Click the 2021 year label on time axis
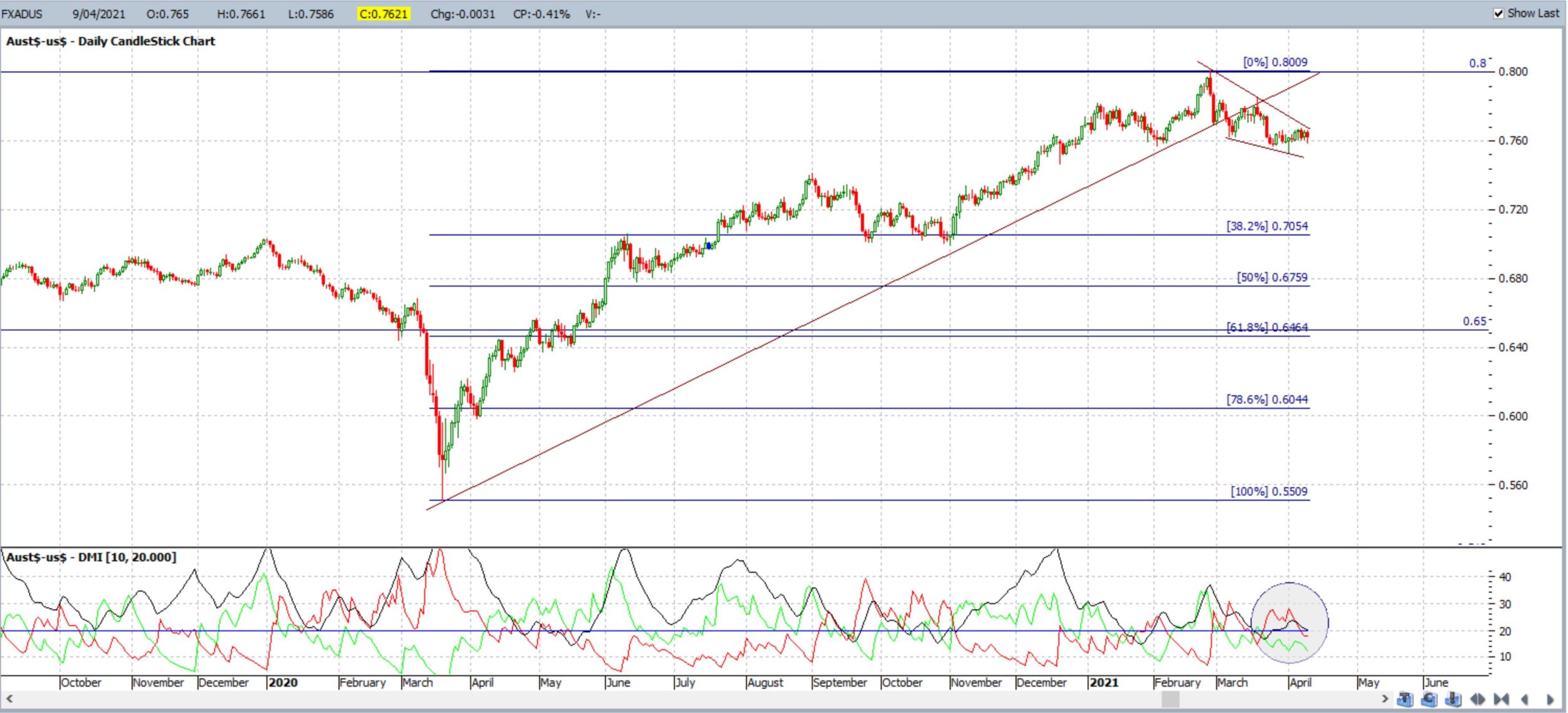This screenshot has width=1568, height=713. pos(1104,682)
